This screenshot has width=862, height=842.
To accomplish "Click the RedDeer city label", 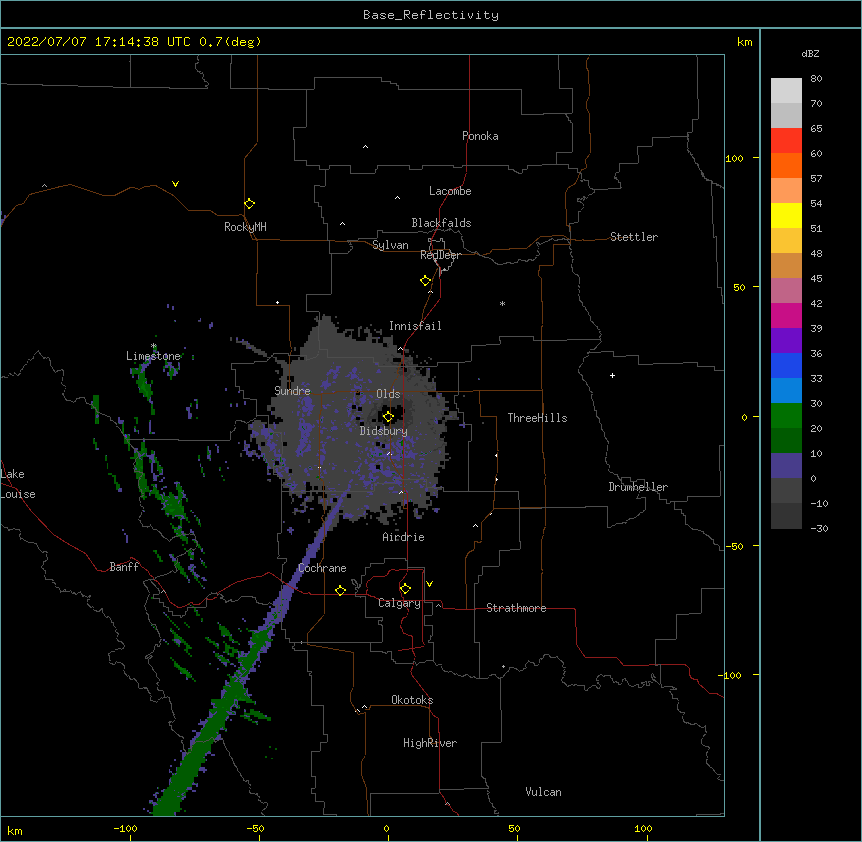I will point(440,255).
